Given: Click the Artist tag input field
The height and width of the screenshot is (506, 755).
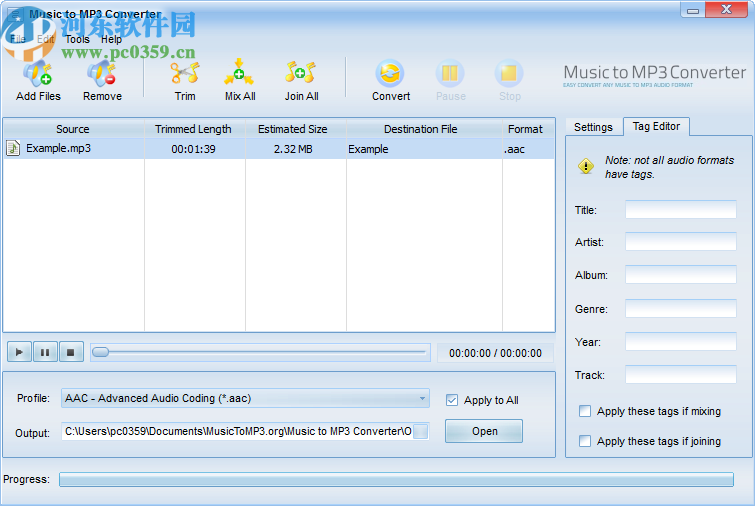Looking at the screenshot, I should [x=680, y=242].
